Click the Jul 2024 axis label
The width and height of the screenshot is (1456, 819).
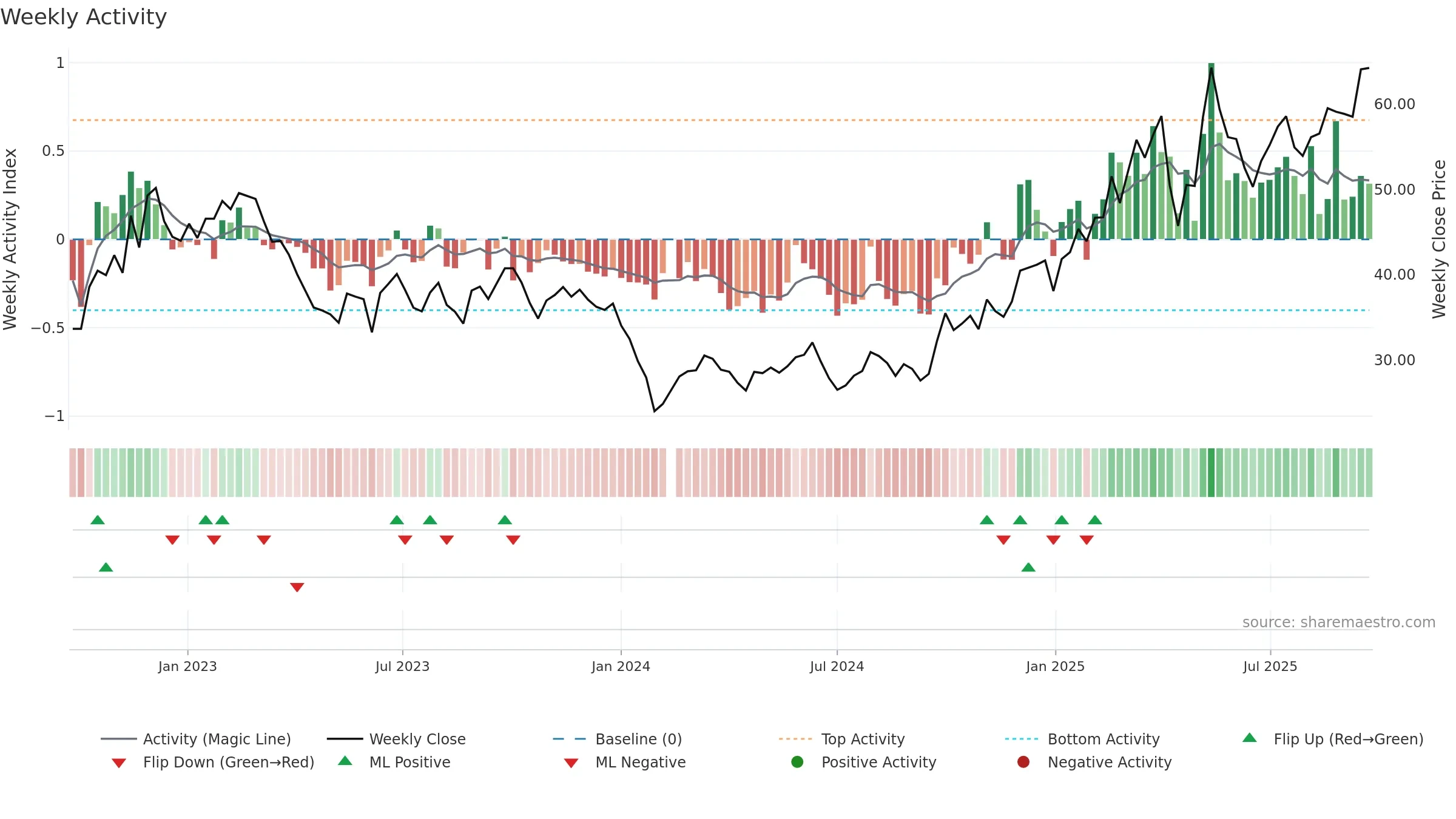click(x=837, y=666)
